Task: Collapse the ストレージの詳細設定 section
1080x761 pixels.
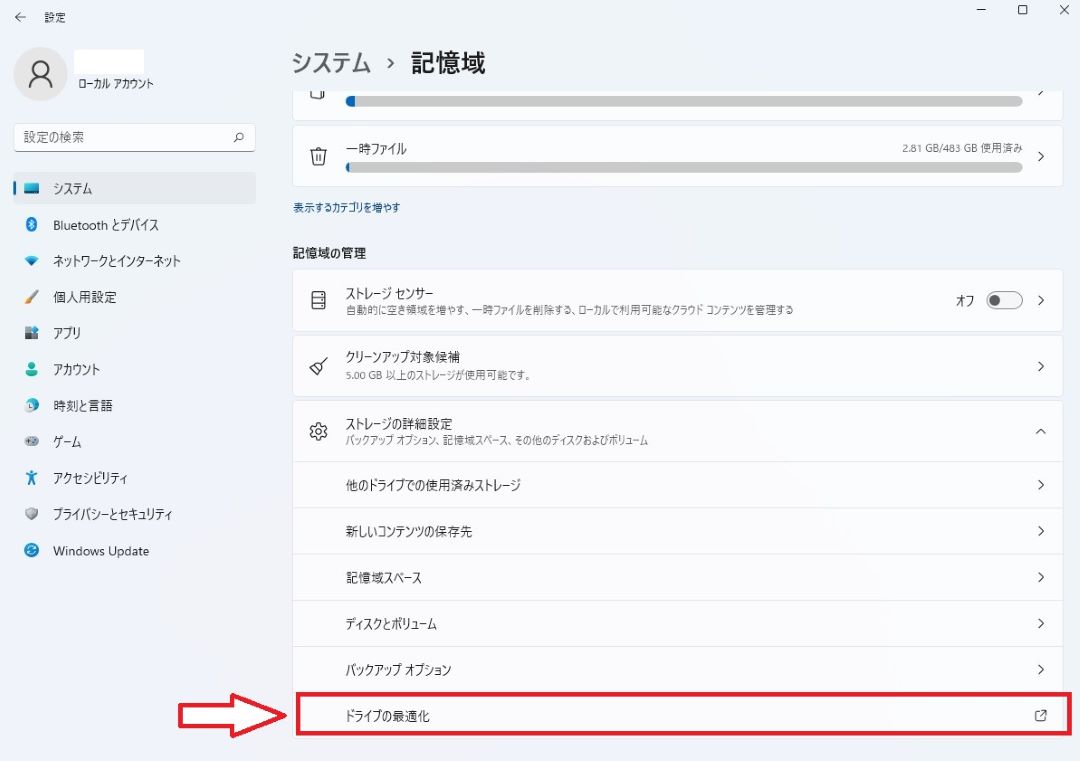Action: pyautogui.click(x=1040, y=431)
